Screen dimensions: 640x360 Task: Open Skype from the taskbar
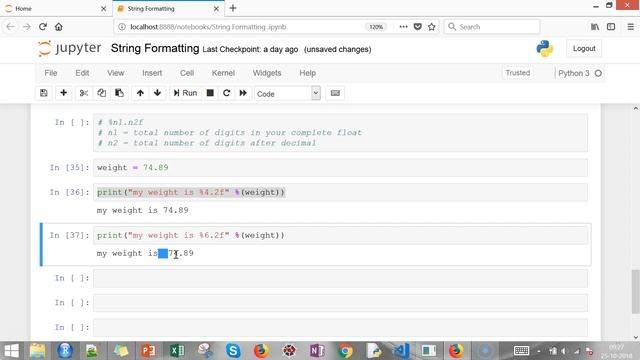tap(233, 351)
